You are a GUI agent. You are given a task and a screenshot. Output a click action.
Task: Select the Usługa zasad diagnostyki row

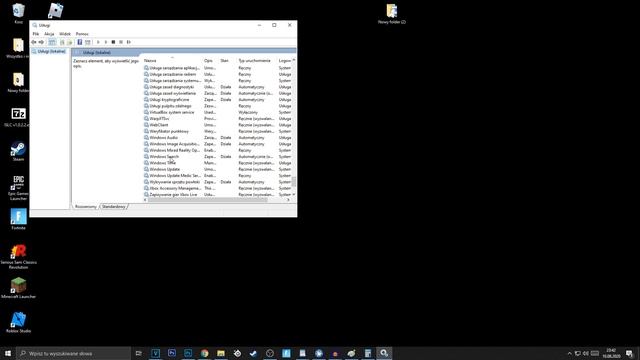click(x=218, y=87)
